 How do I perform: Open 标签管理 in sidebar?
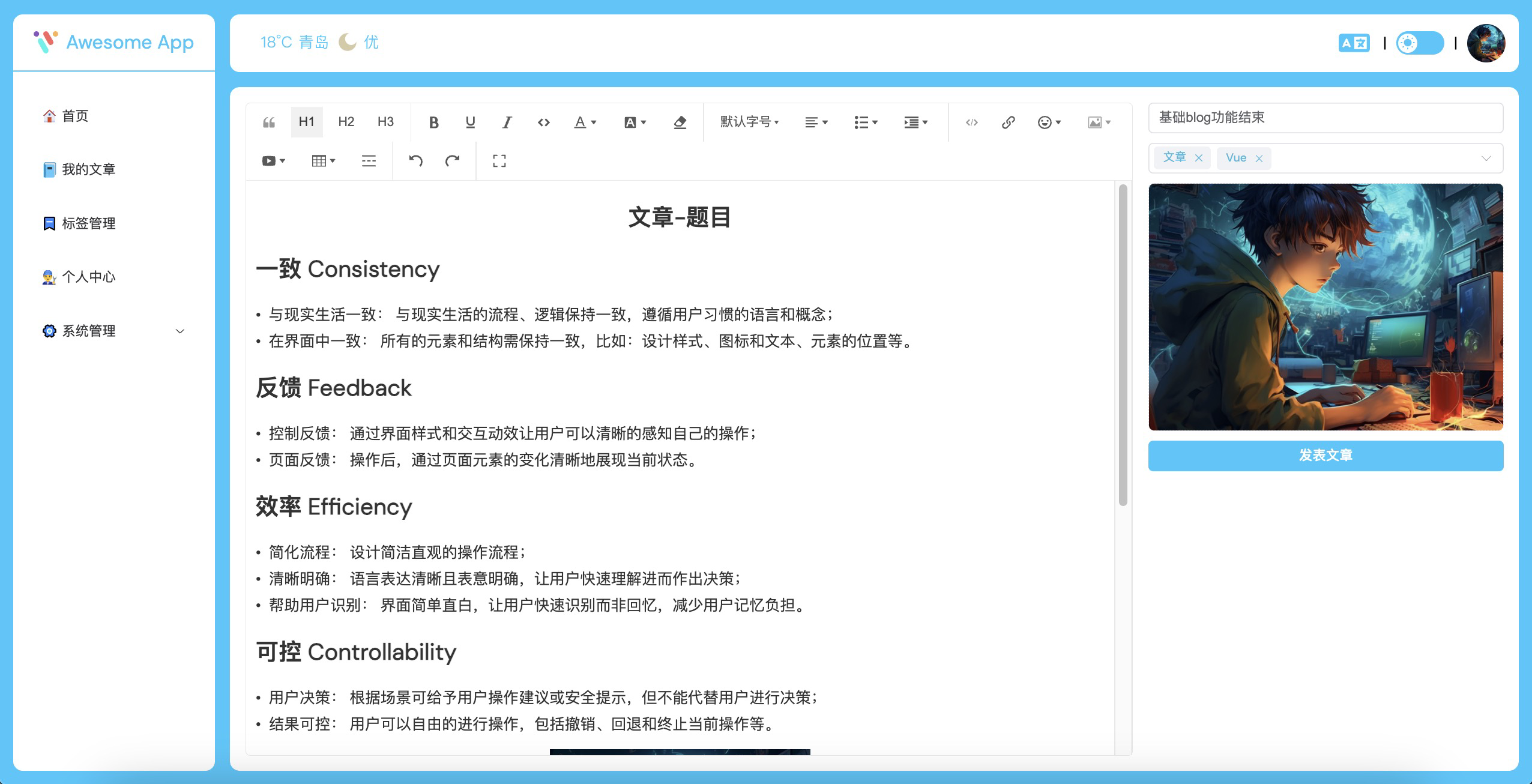pos(88,223)
